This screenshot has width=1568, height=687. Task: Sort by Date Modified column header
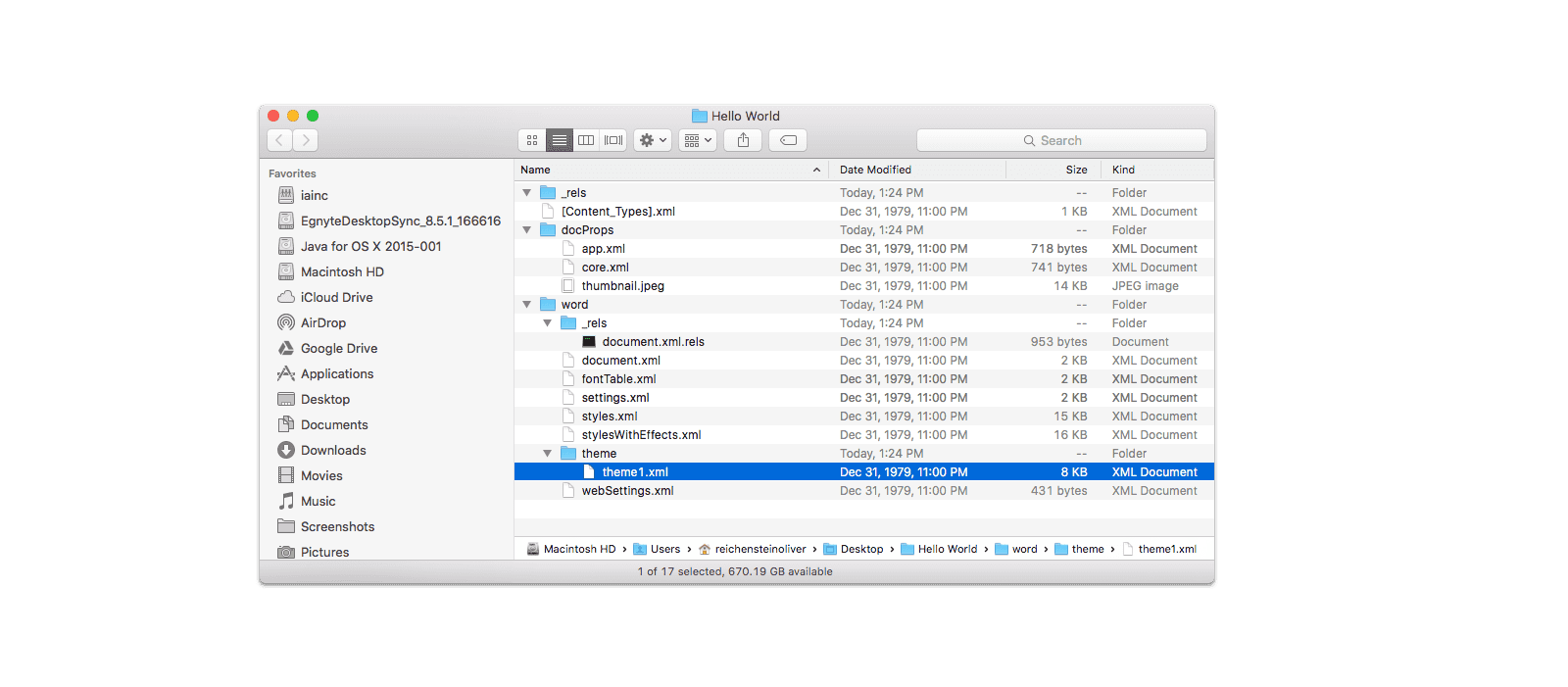(875, 170)
